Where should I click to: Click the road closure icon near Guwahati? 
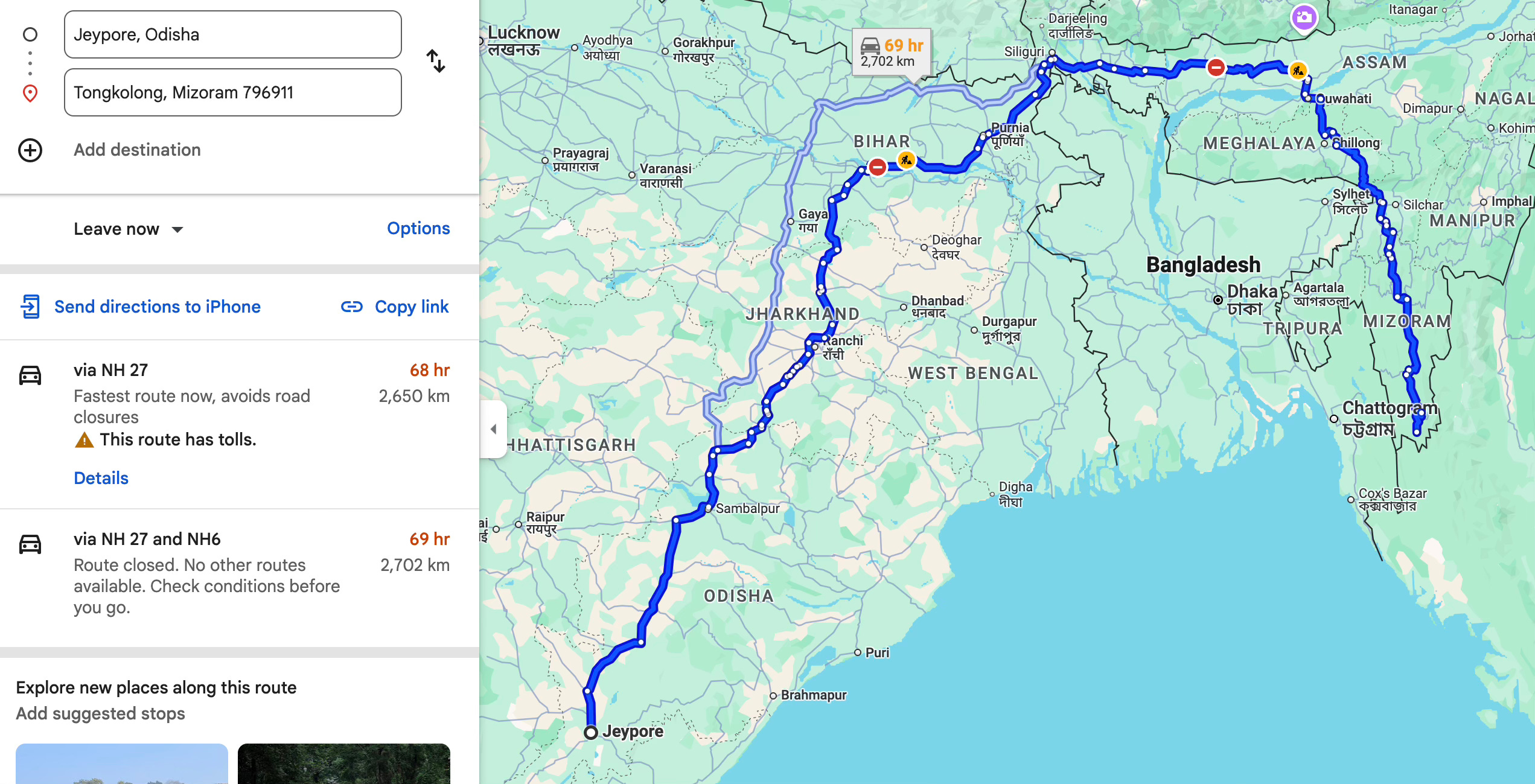pyautogui.click(x=1216, y=67)
